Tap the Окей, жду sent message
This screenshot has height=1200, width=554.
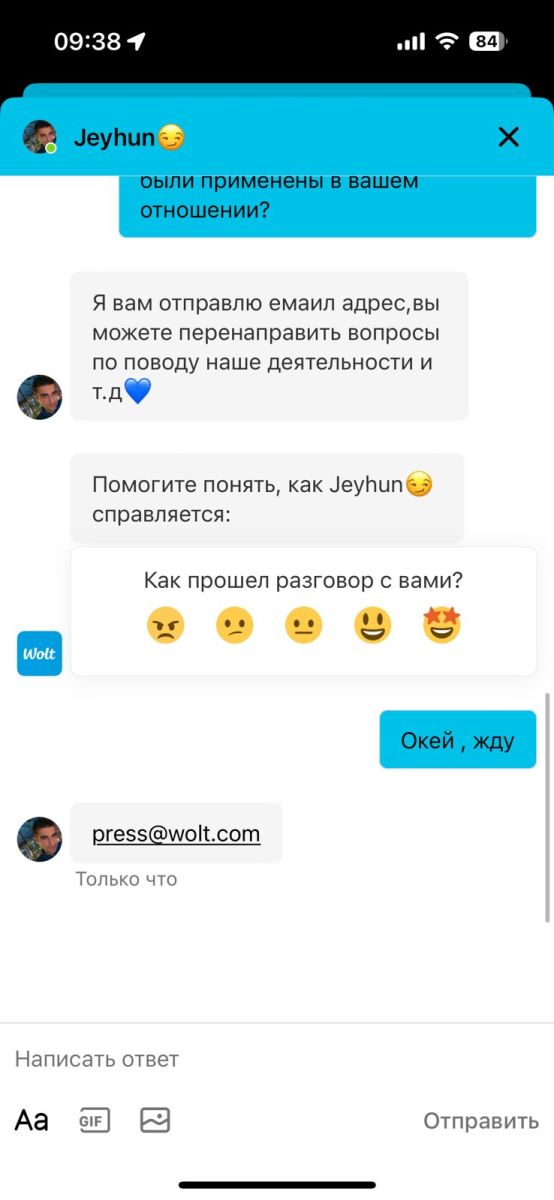(458, 740)
